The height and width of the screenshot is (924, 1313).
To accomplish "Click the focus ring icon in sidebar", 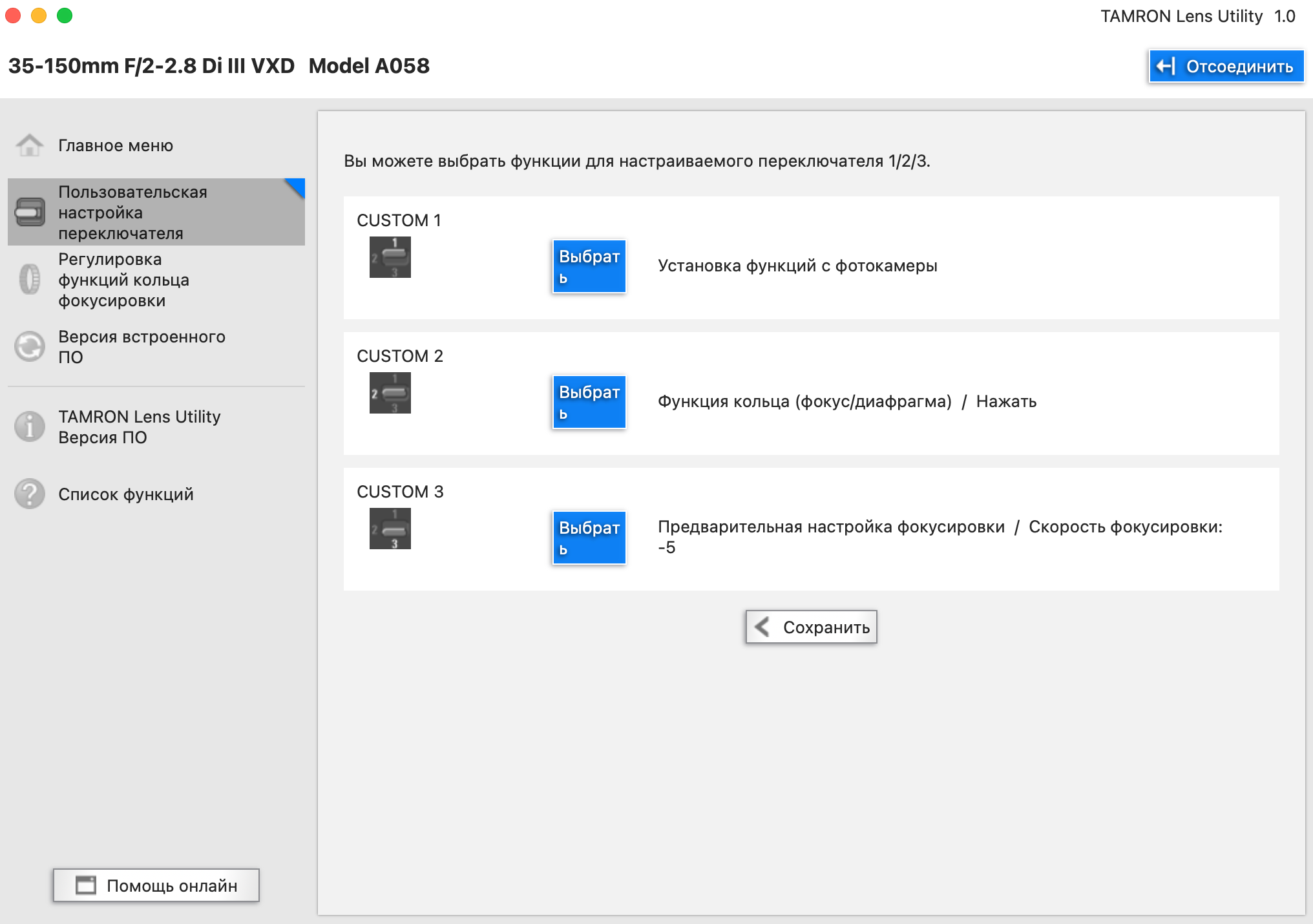I will coord(30,279).
